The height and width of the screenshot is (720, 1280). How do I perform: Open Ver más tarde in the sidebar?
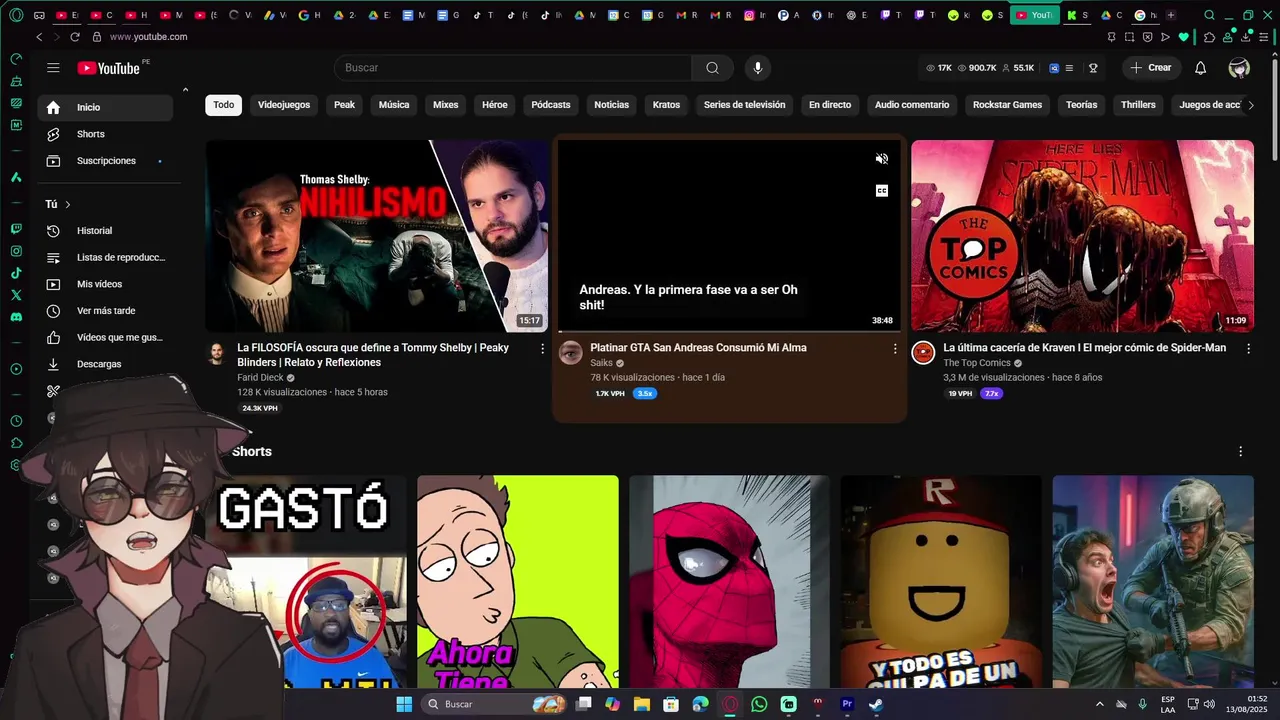pyautogui.click(x=105, y=311)
